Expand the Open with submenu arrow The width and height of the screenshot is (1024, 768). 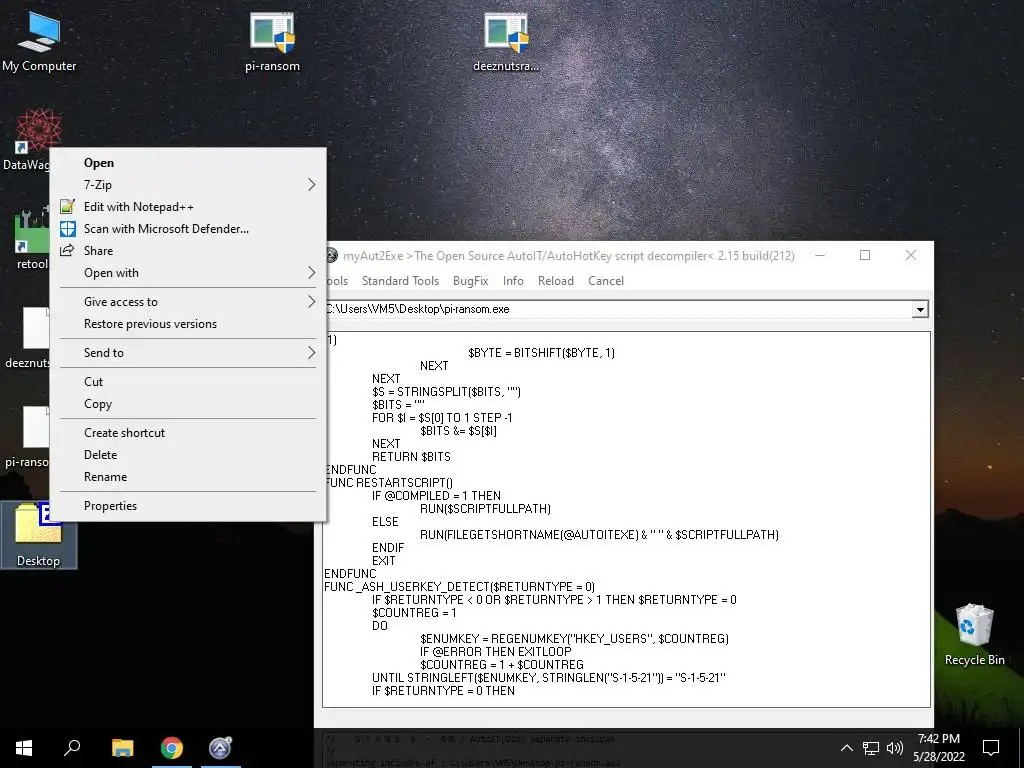pos(311,273)
